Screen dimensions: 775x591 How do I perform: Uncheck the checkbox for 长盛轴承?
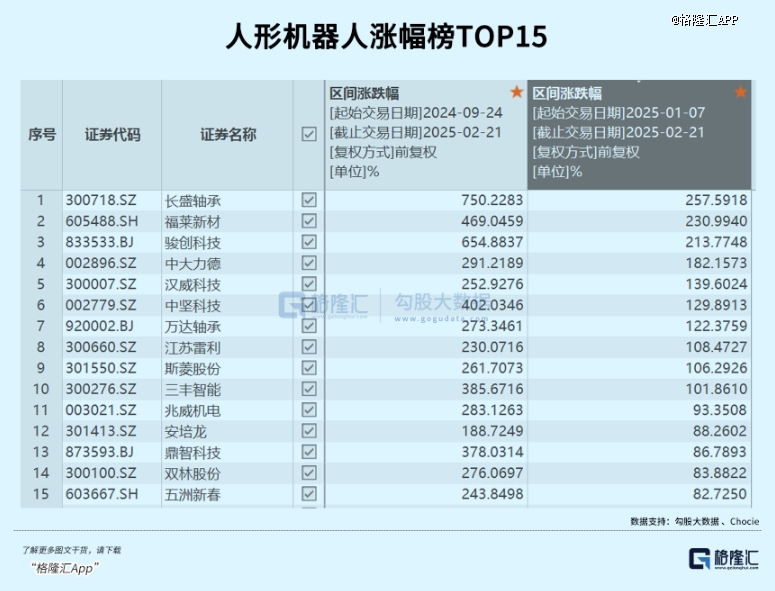click(309, 200)
